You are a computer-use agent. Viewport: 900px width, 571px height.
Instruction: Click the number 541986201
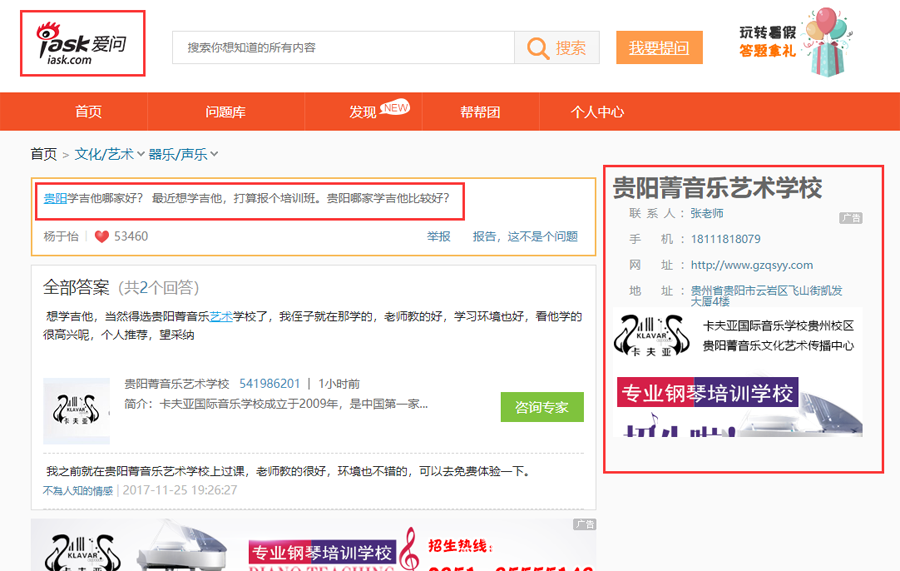click(270, 384)
